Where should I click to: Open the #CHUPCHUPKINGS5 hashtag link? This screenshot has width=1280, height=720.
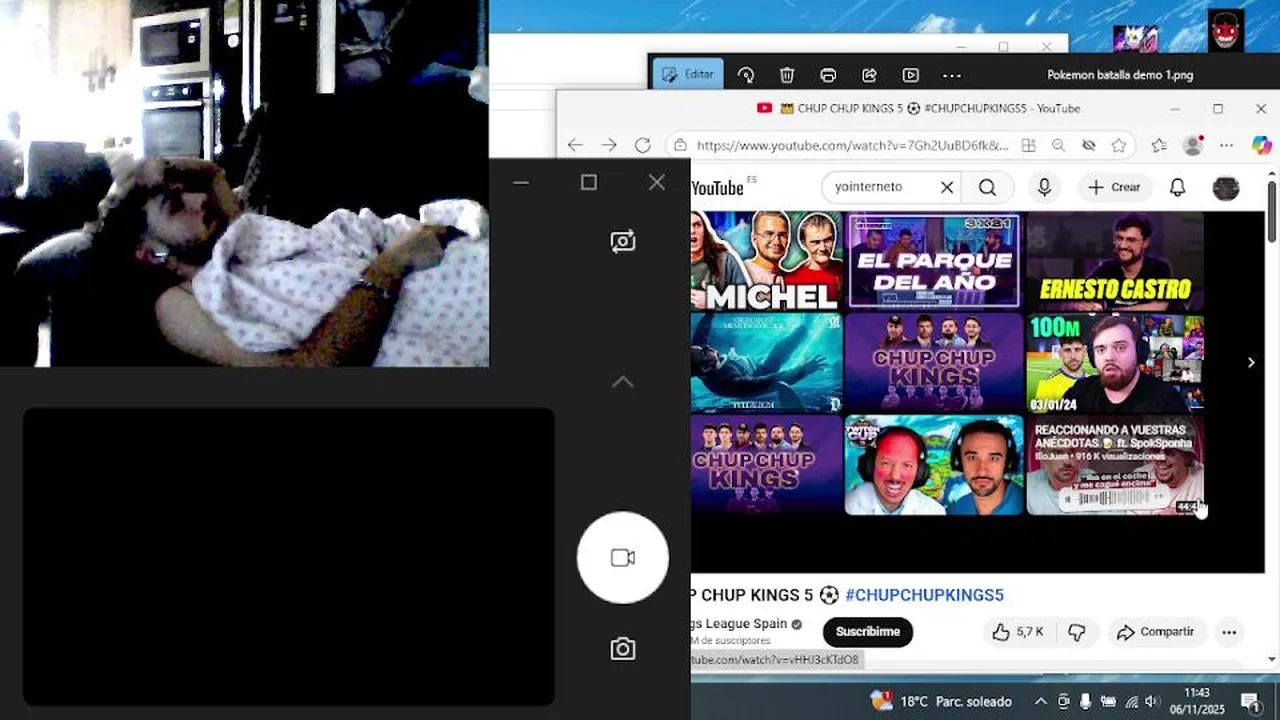coord(924,595)
